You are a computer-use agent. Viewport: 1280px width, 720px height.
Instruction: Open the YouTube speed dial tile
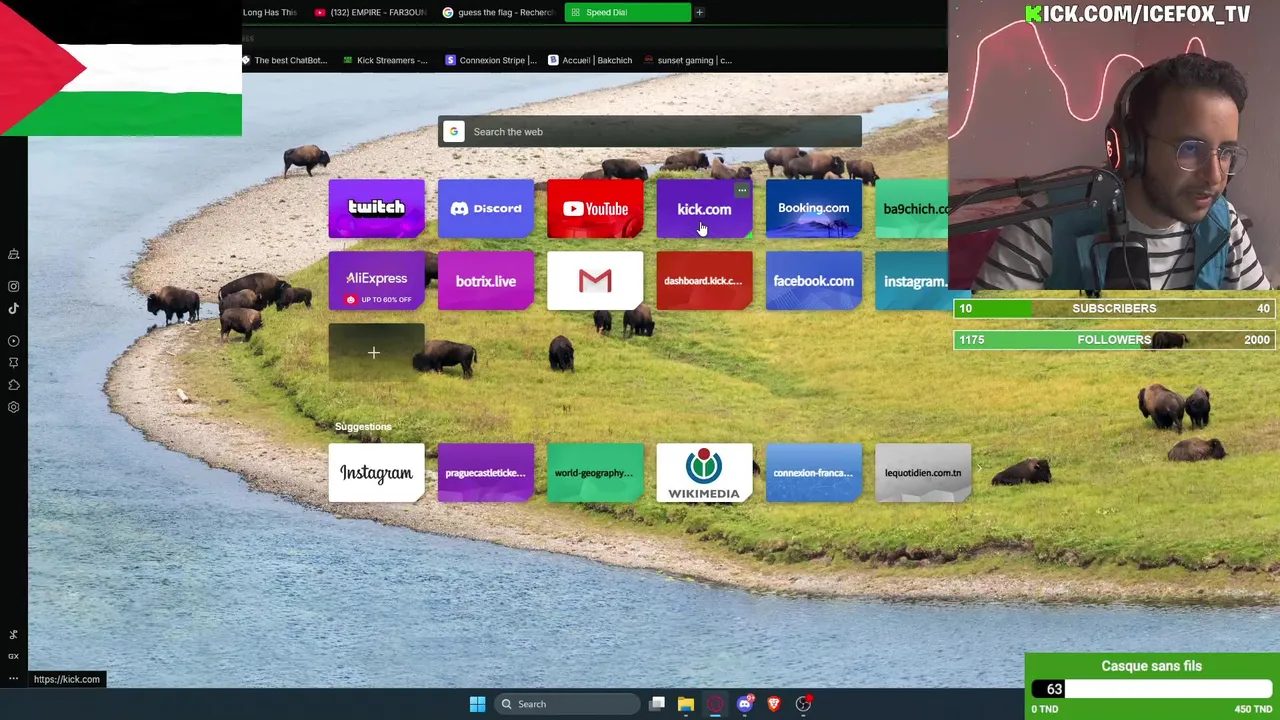click(595, 209)
